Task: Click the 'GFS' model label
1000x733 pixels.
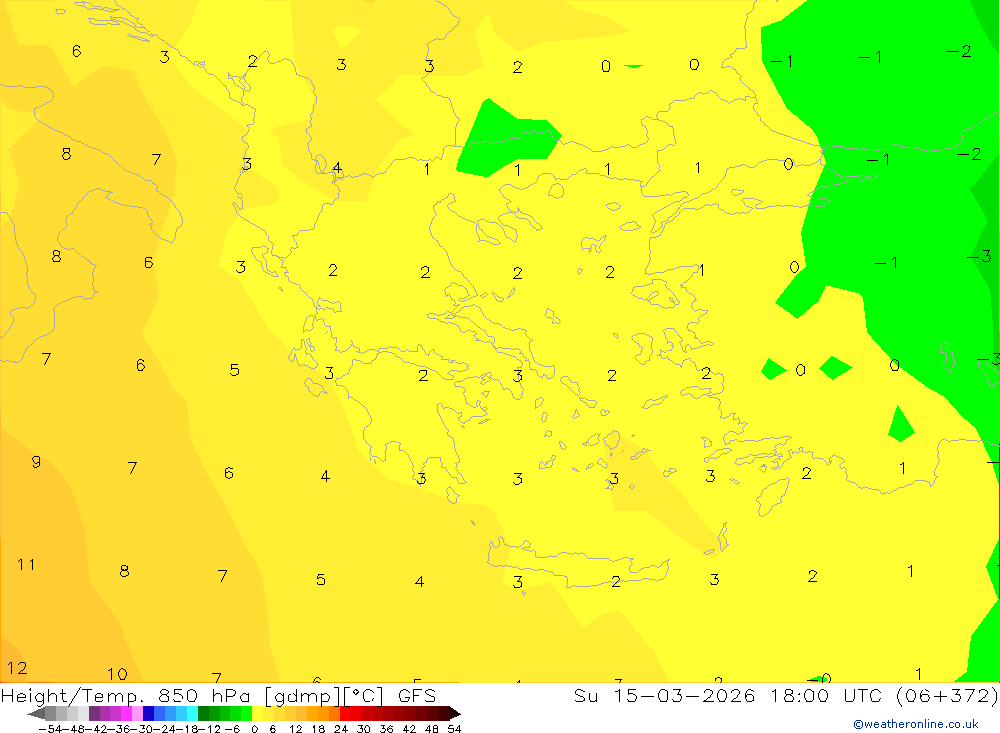Action: [417, 695]
